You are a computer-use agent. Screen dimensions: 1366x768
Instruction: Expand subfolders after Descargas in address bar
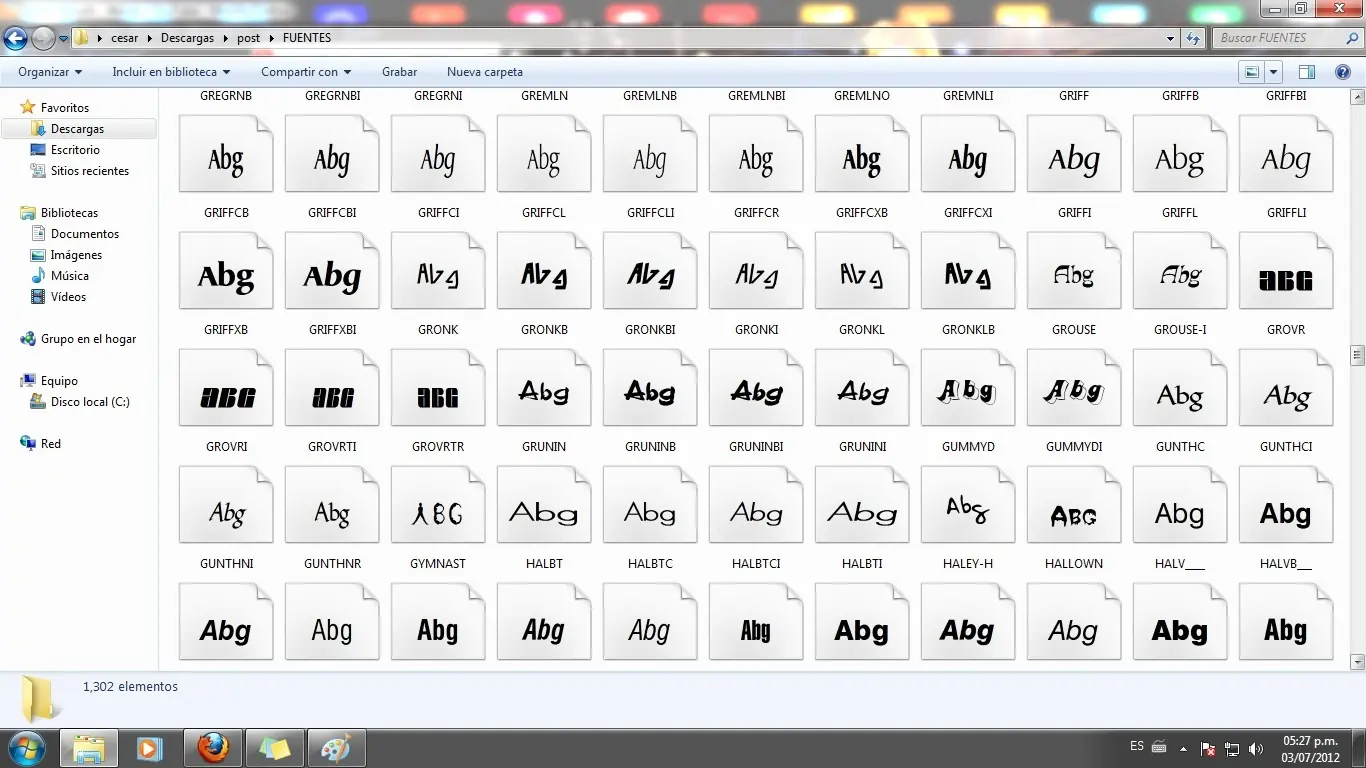pos(224,38)
